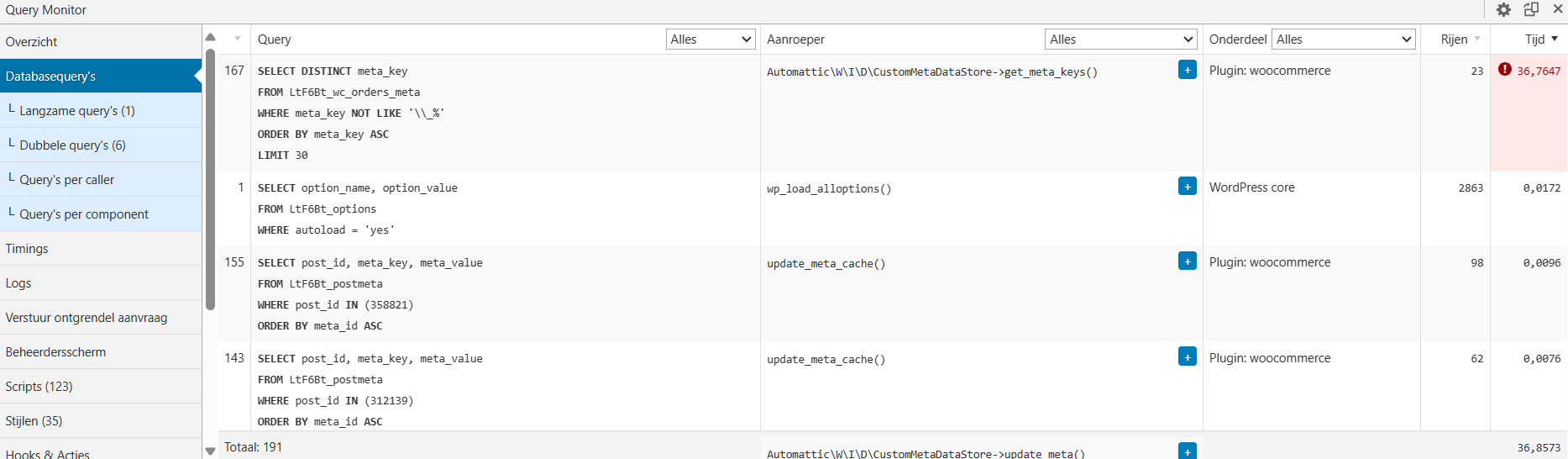1568x459 pixels.
Task: Open the Query type filter dropdown
Action: point(711,40)
